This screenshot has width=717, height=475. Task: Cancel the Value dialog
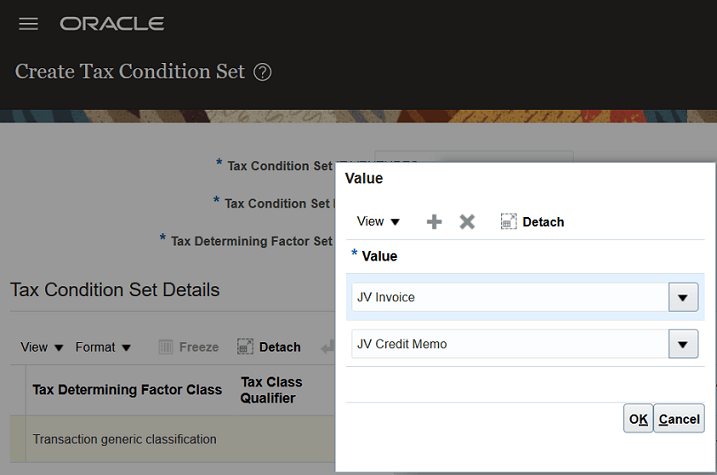[x=679, y=419]
